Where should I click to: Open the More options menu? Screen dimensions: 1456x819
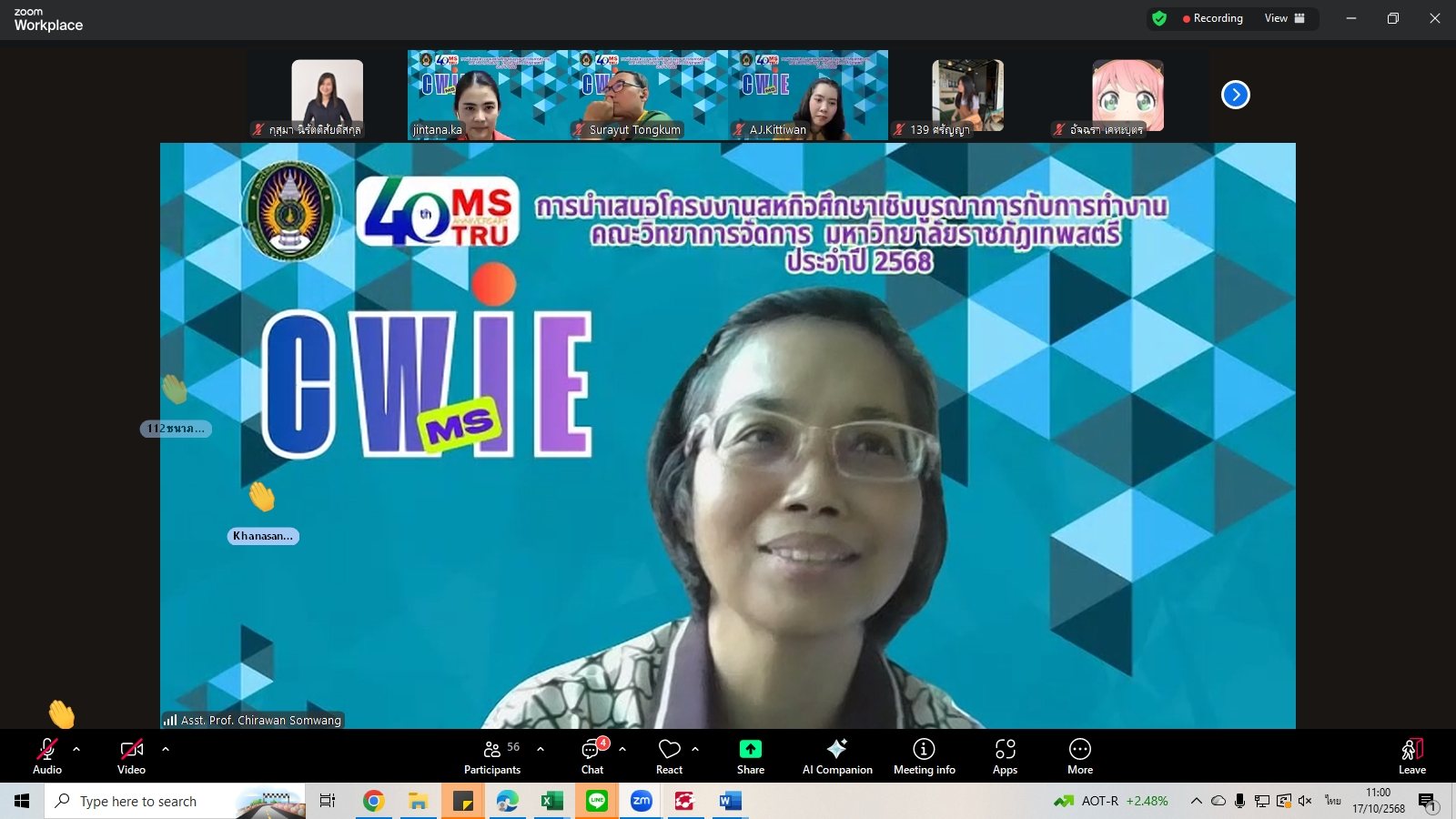pos(1079,756)
